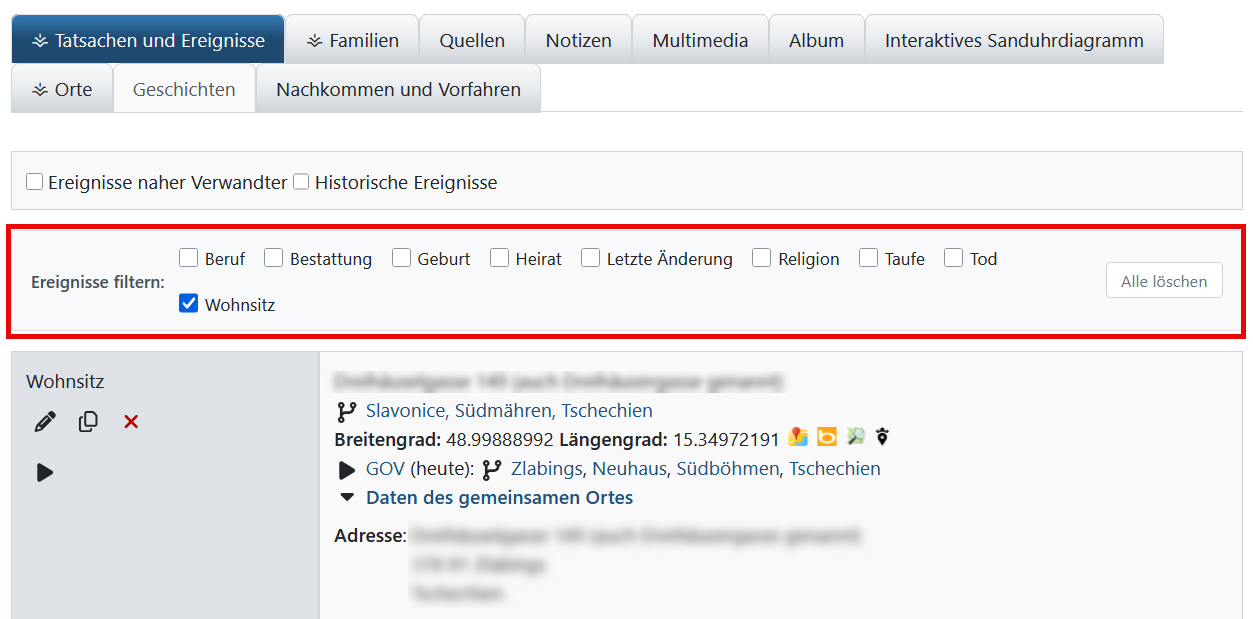Click the GOV map pin icon
The image size is (1253, 619).
(882, 436)
